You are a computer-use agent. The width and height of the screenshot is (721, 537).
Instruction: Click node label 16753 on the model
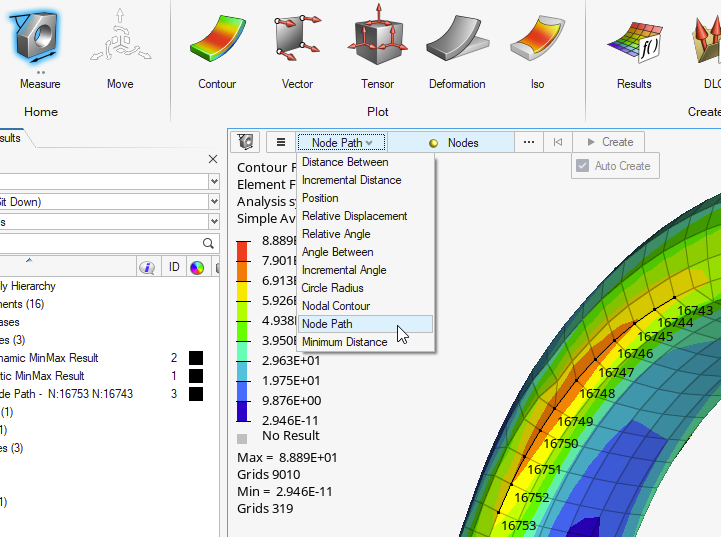click(x=518, y=525)
